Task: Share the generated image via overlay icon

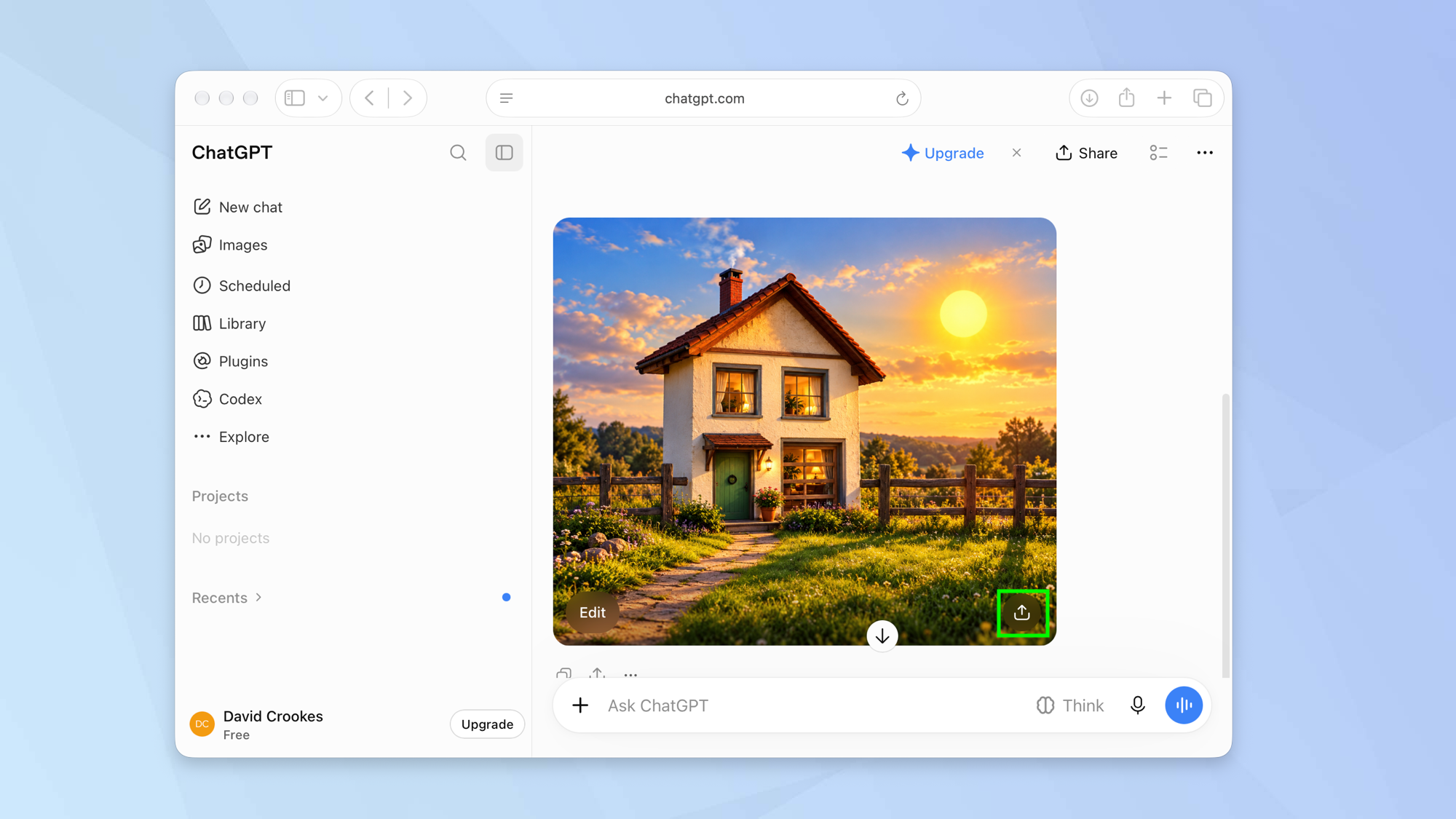Action: [x=1022, y=612]
